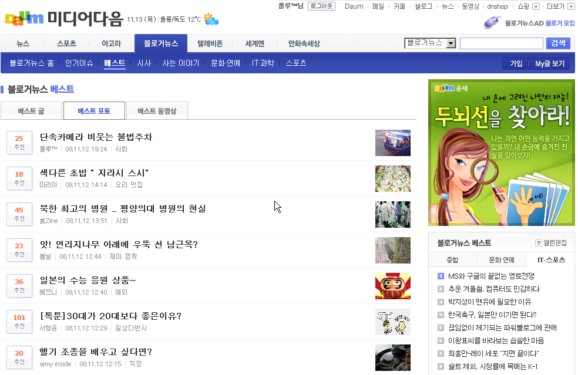Click the 45 추천 recommendation box
This screenshot has width=578, height=375.
click(x=19, y=214)
